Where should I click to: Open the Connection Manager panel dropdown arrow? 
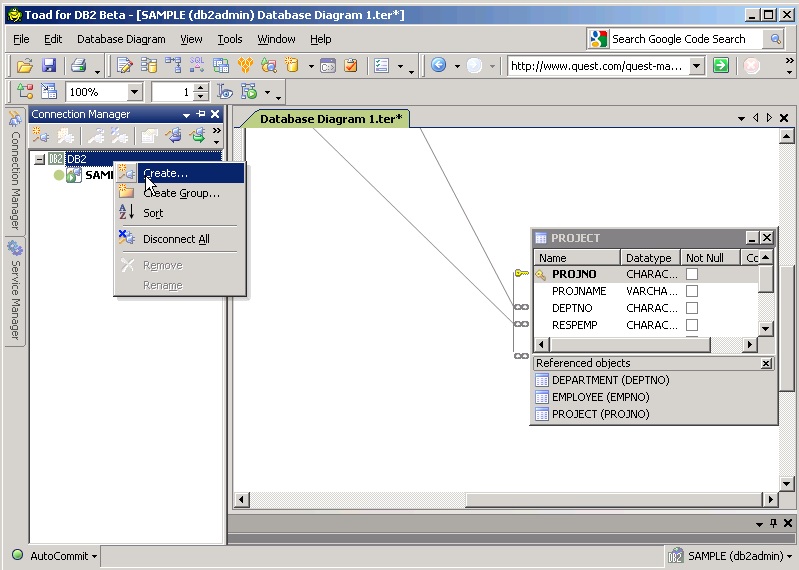click(187, 115)
